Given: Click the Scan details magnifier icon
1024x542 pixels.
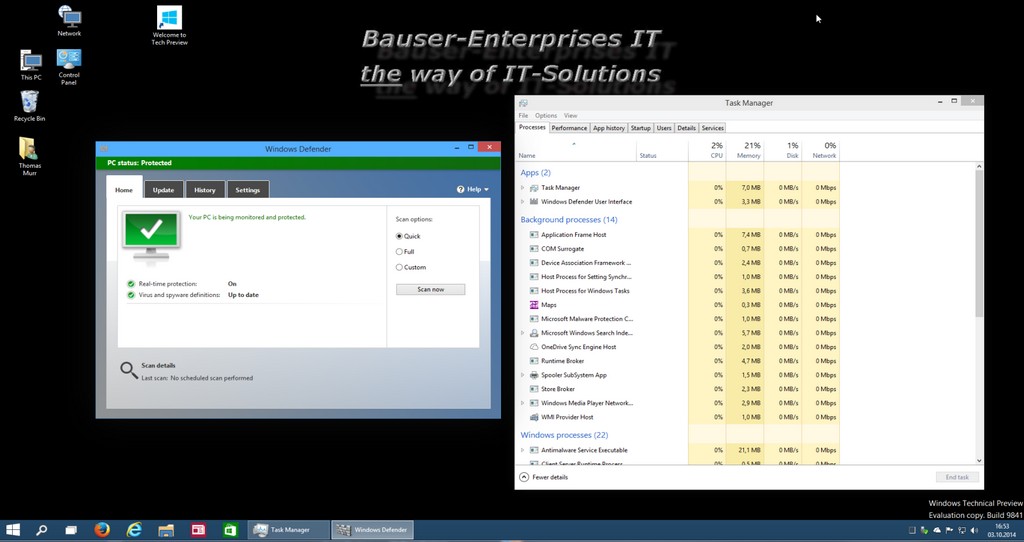Looking at the screenshot, I should [129, 370].
